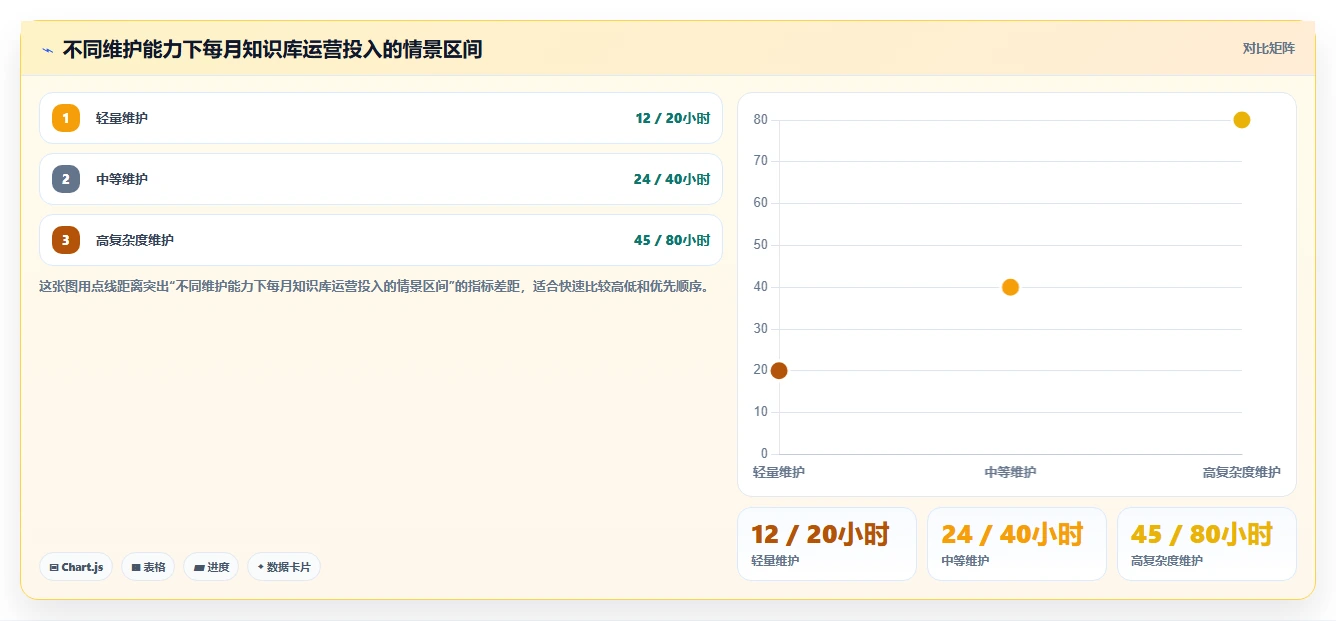Image resolution: width=1336 pixels, height=621 pixels.
Task: Click the panel title 不同维护能力下每月知识库运营投入的情景区间
Action: (x=272, y=49)
